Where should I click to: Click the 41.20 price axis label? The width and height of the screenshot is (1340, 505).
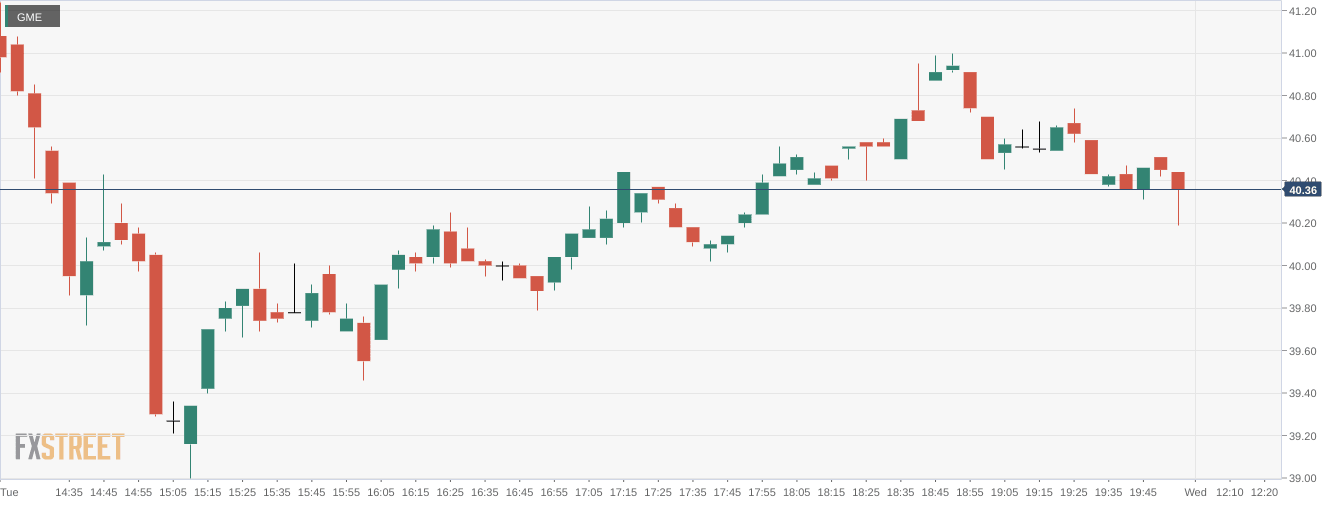1302,11
